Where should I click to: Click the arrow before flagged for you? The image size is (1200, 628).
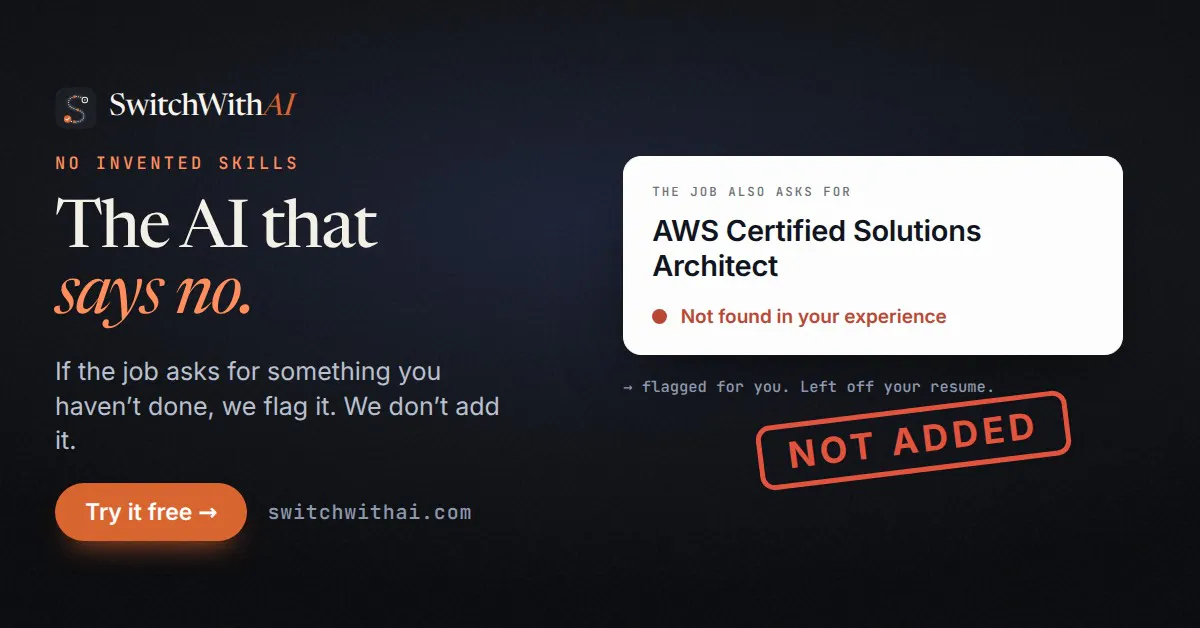coord(628,387)
